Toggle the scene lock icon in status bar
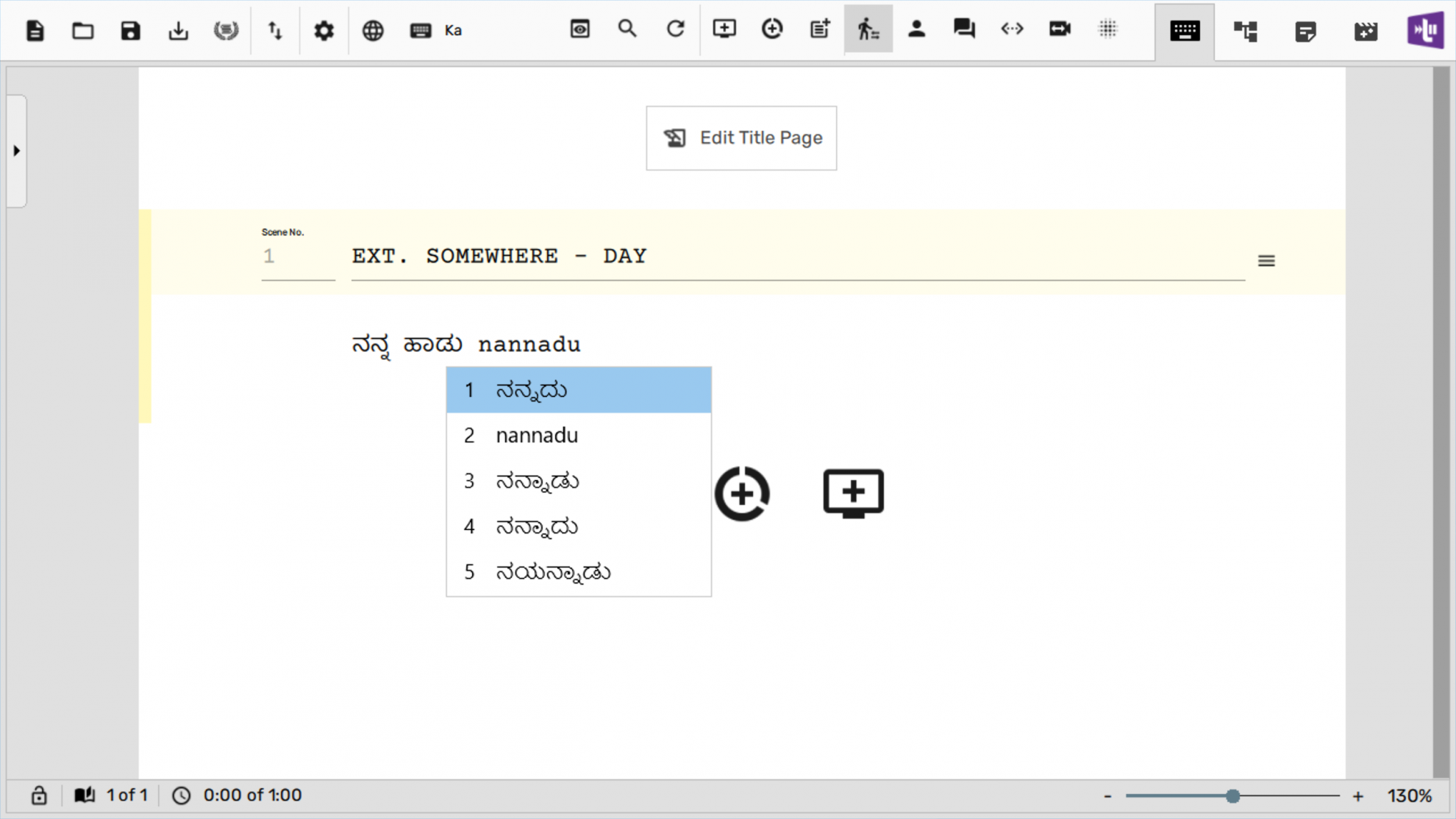This screenshot has height=819, width=1456. tap(39, 795)
